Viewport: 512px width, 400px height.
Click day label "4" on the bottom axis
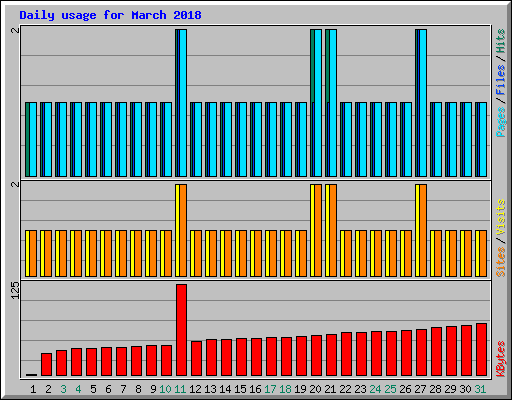click(78, 389)
